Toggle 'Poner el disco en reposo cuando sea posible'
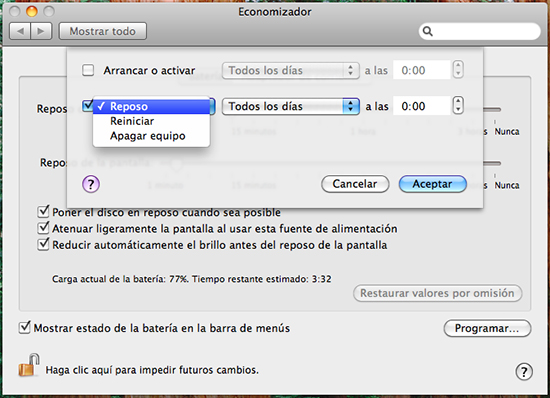 pos(43,211)
